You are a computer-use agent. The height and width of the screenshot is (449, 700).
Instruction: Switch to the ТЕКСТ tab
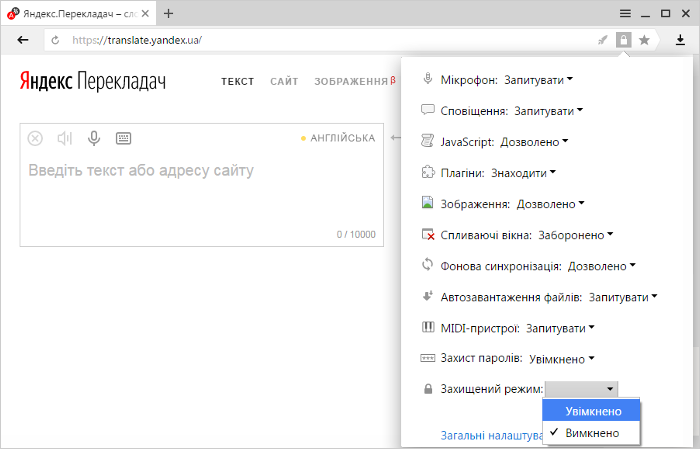[x=238, y=82]
